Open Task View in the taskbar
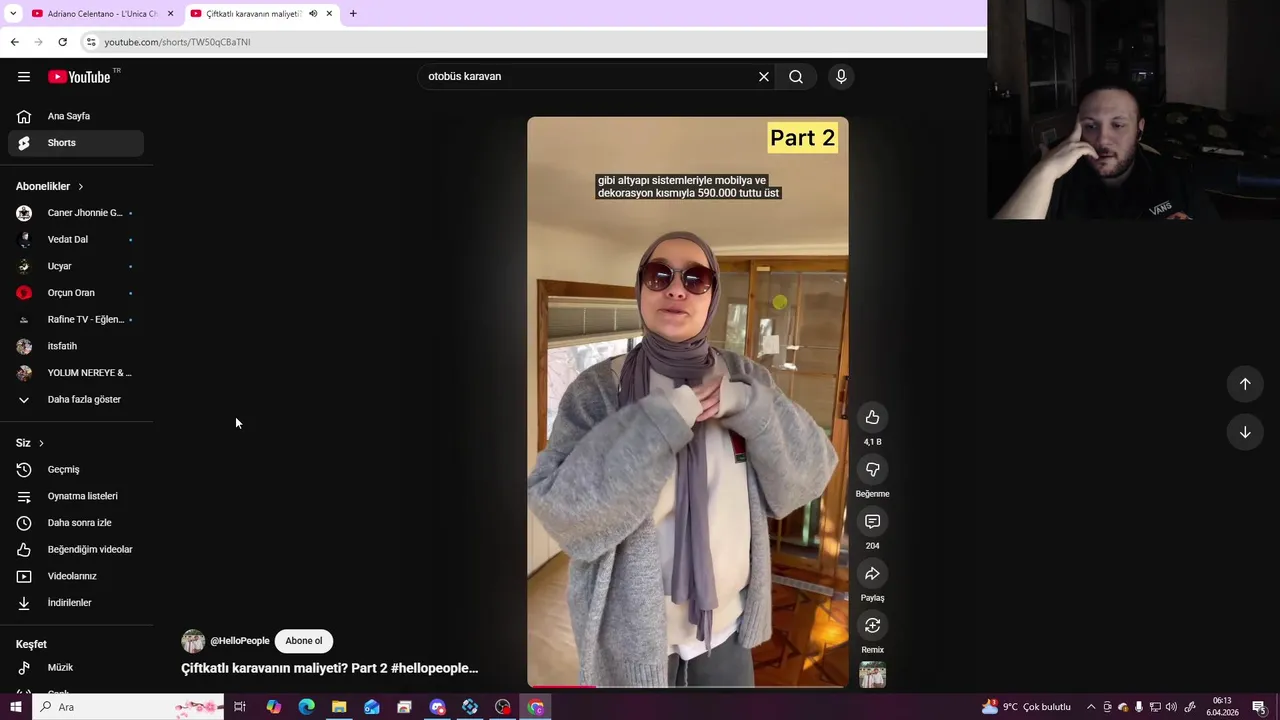 (240, 707)
